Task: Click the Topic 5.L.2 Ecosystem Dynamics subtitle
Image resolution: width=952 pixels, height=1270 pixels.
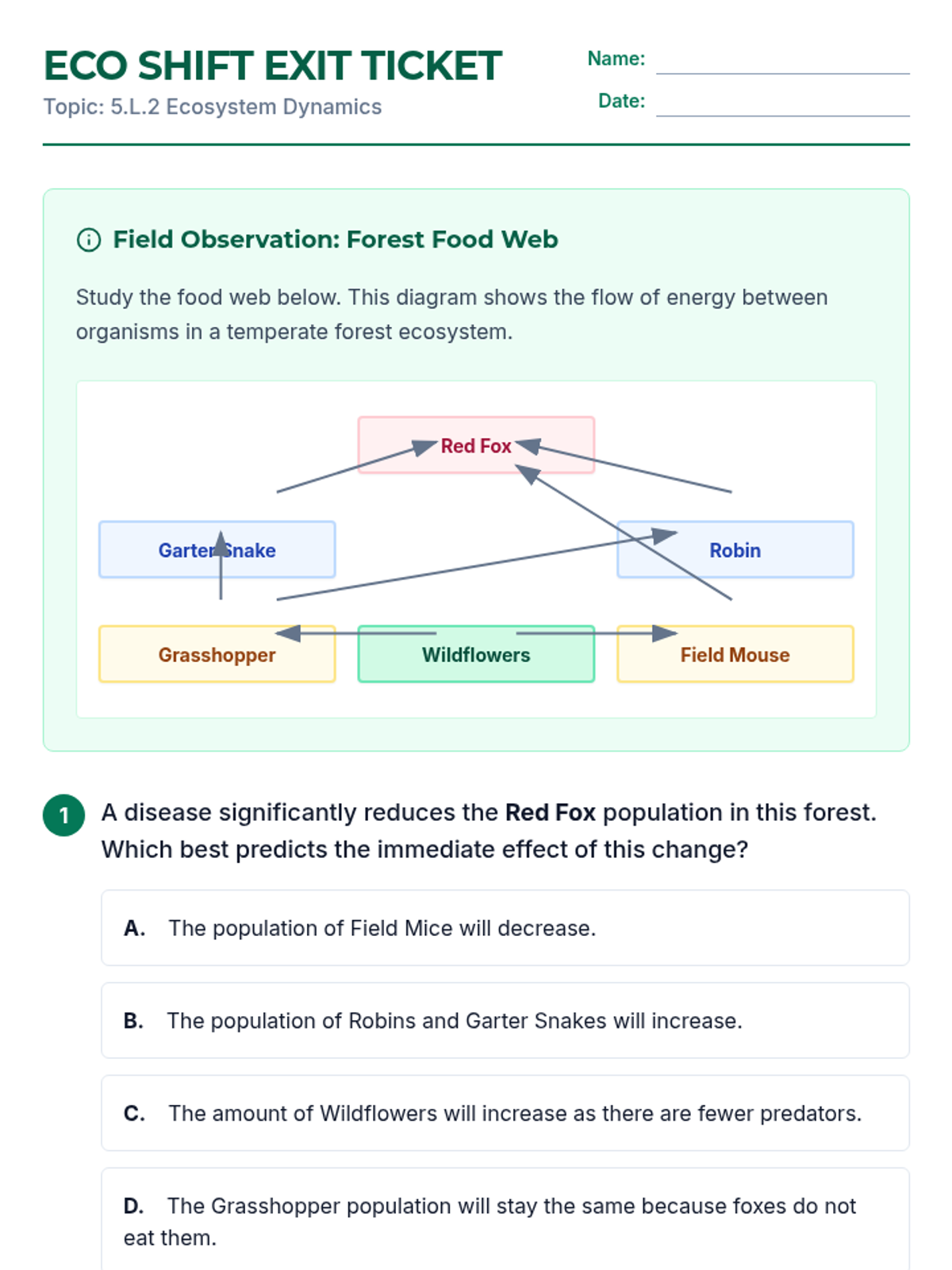Action: [x=213, y=107]
